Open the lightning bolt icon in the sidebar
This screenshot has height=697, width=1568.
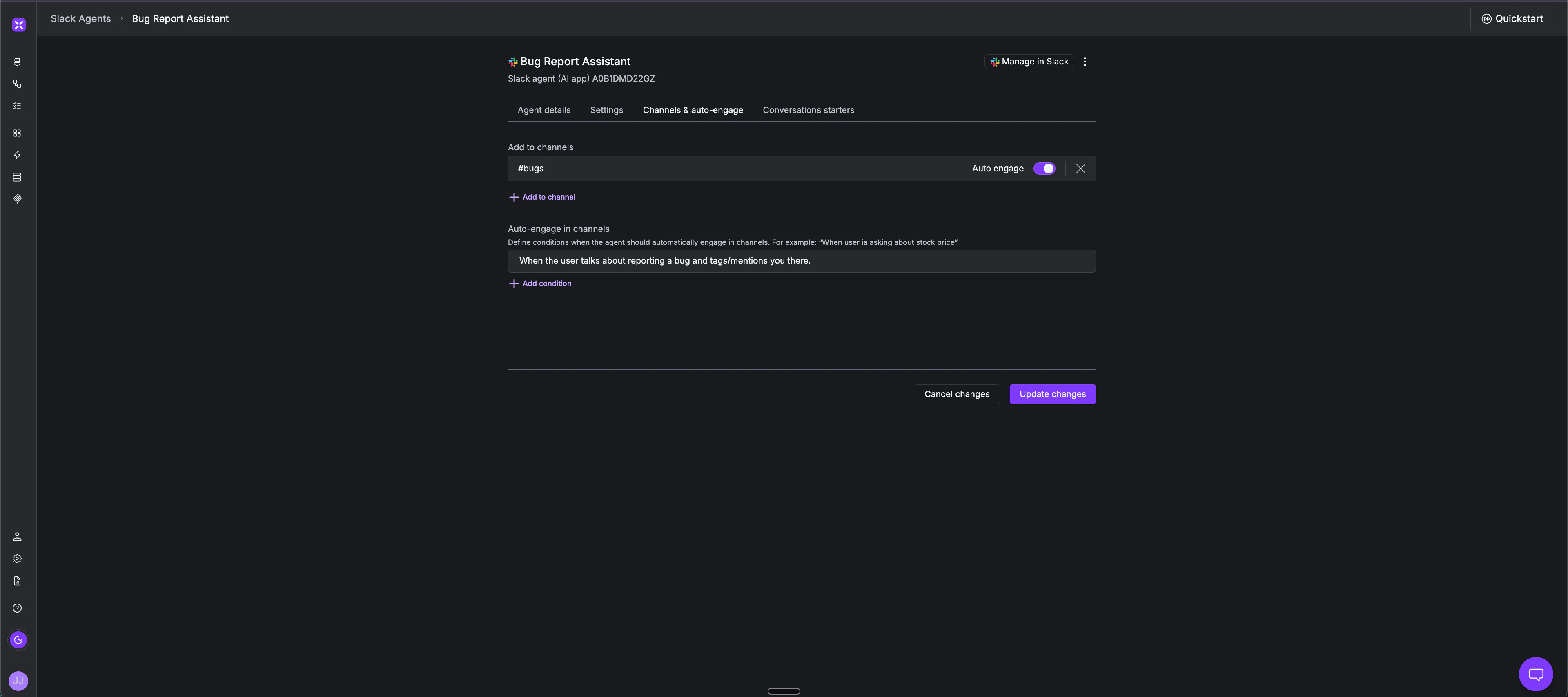click(17, 155)
